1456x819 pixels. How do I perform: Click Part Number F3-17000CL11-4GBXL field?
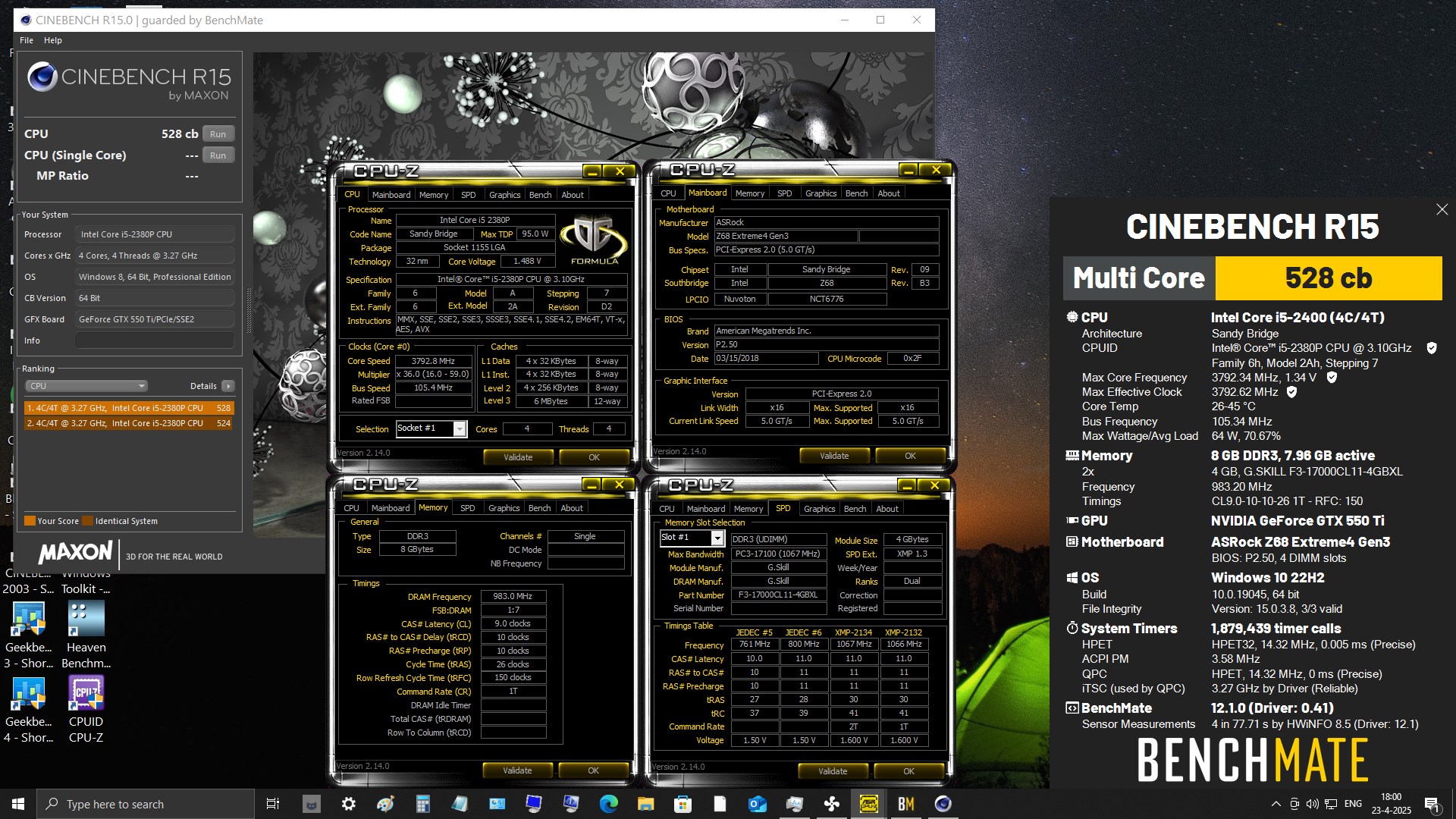(x=778, y=595)
